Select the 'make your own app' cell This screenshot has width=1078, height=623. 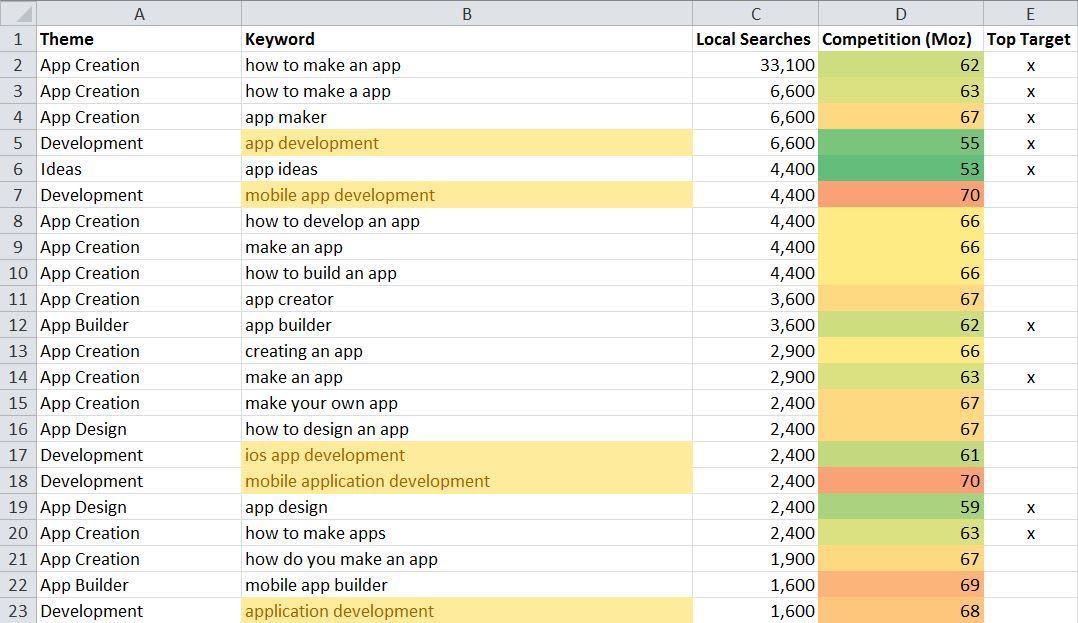pyautogui.click(x=467, y=403)
